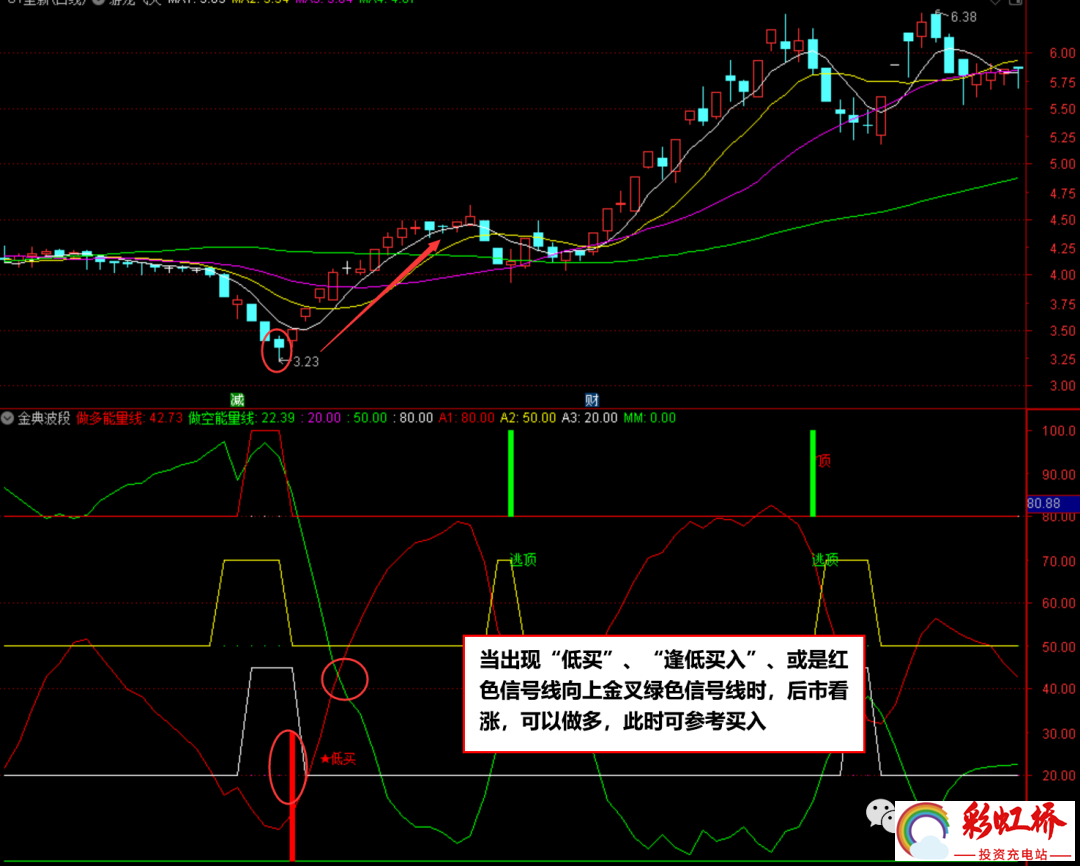
Task: Click the magenta 20.00 value in indicator header
Action: [x=324, y=418]
